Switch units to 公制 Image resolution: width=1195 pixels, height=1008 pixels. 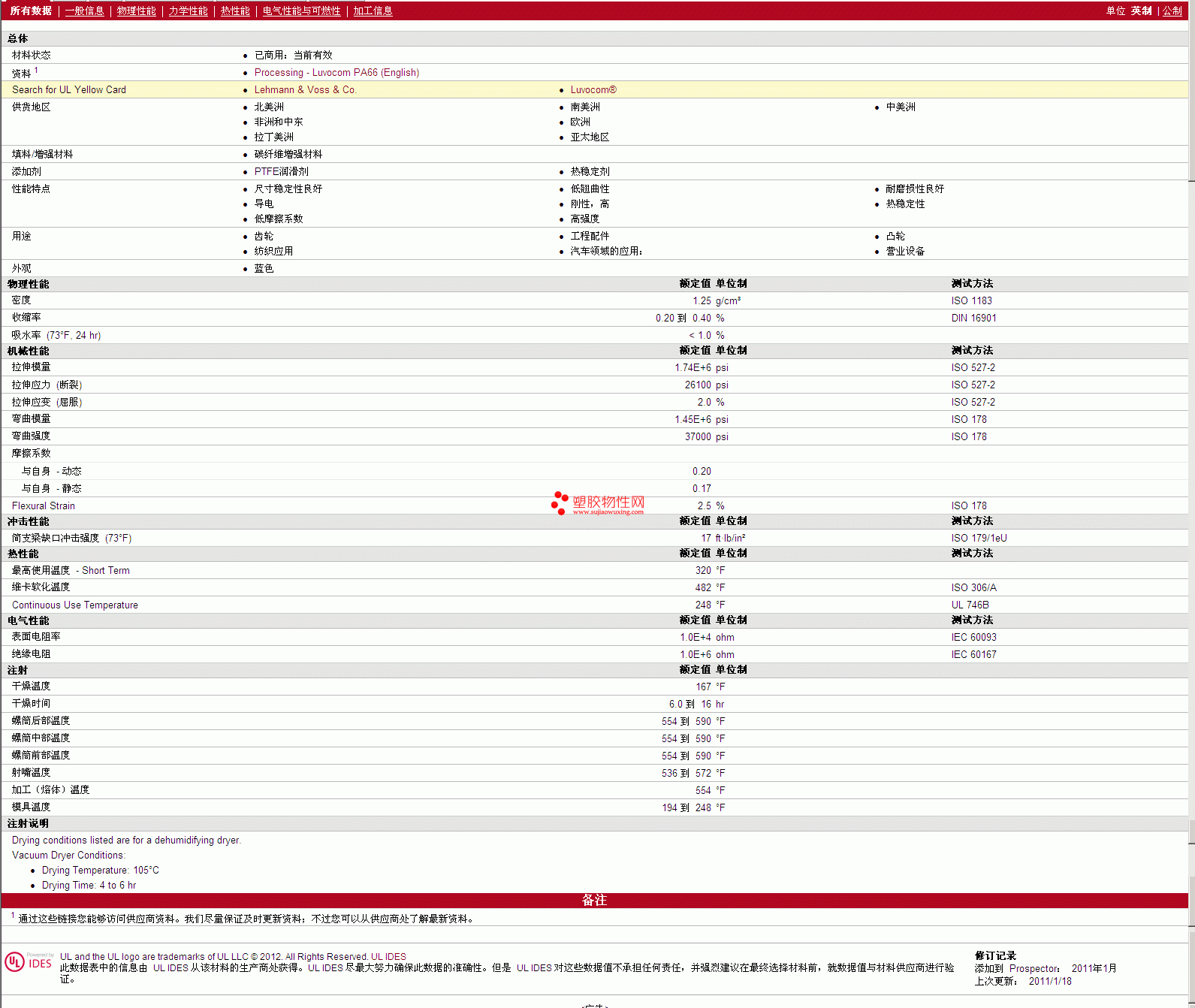1172,11
